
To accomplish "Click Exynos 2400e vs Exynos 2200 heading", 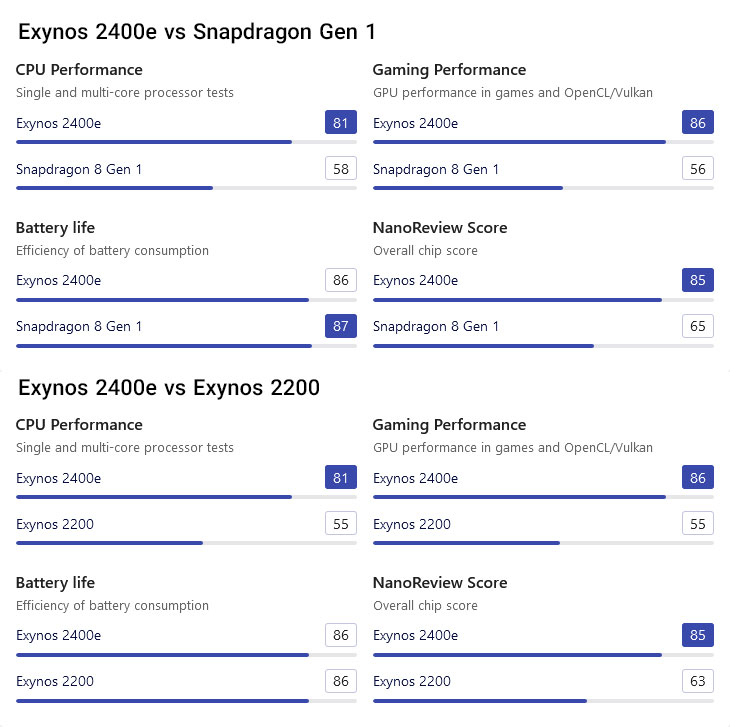I will pyautogui.click(x=169, y=387).
